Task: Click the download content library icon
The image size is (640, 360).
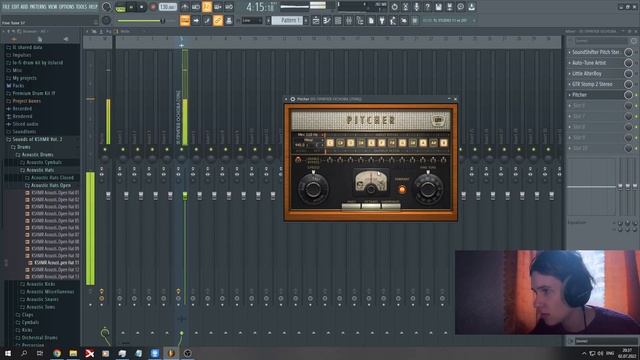Action: 471,7
